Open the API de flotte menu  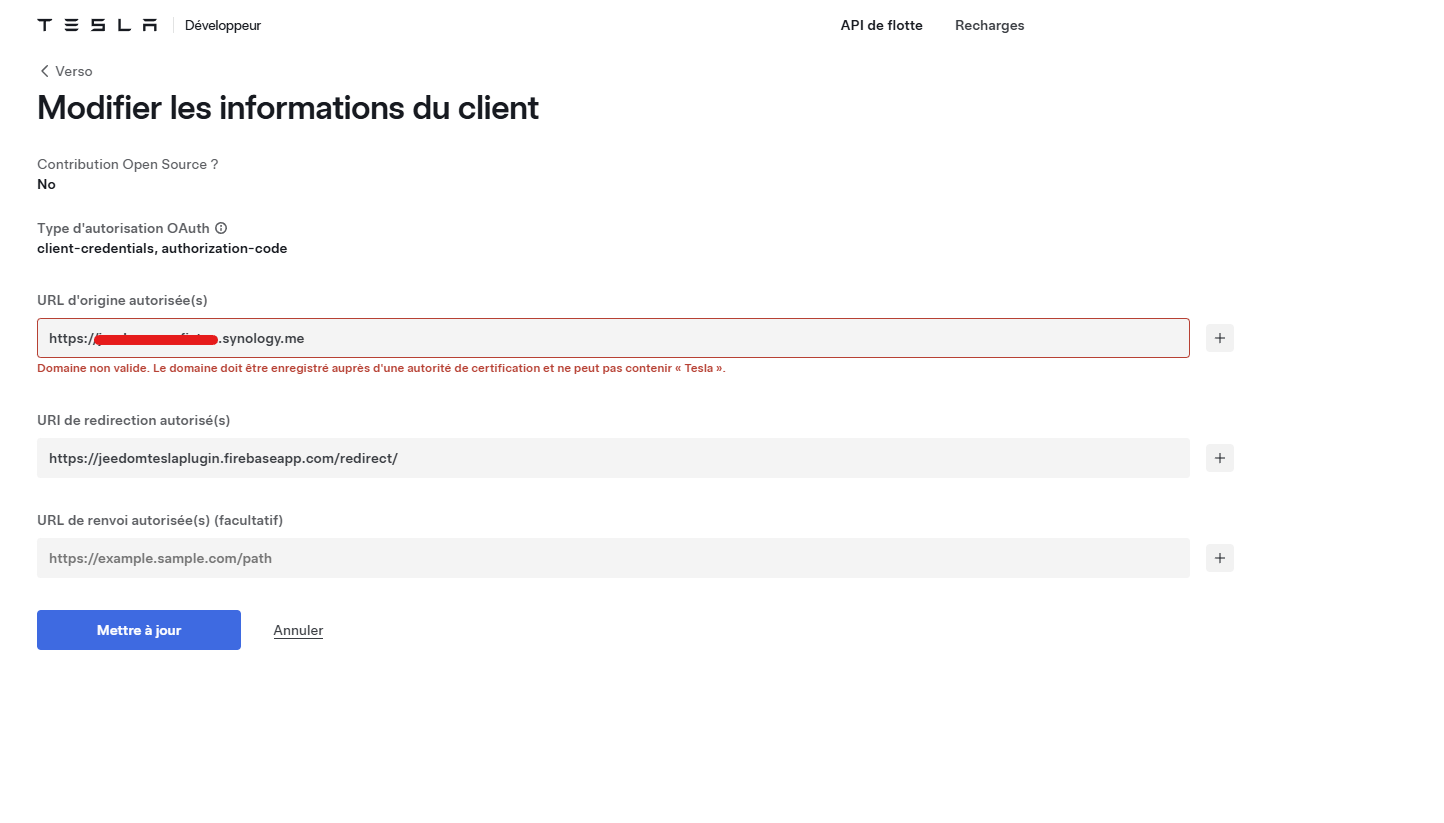[x=881, y=25]
